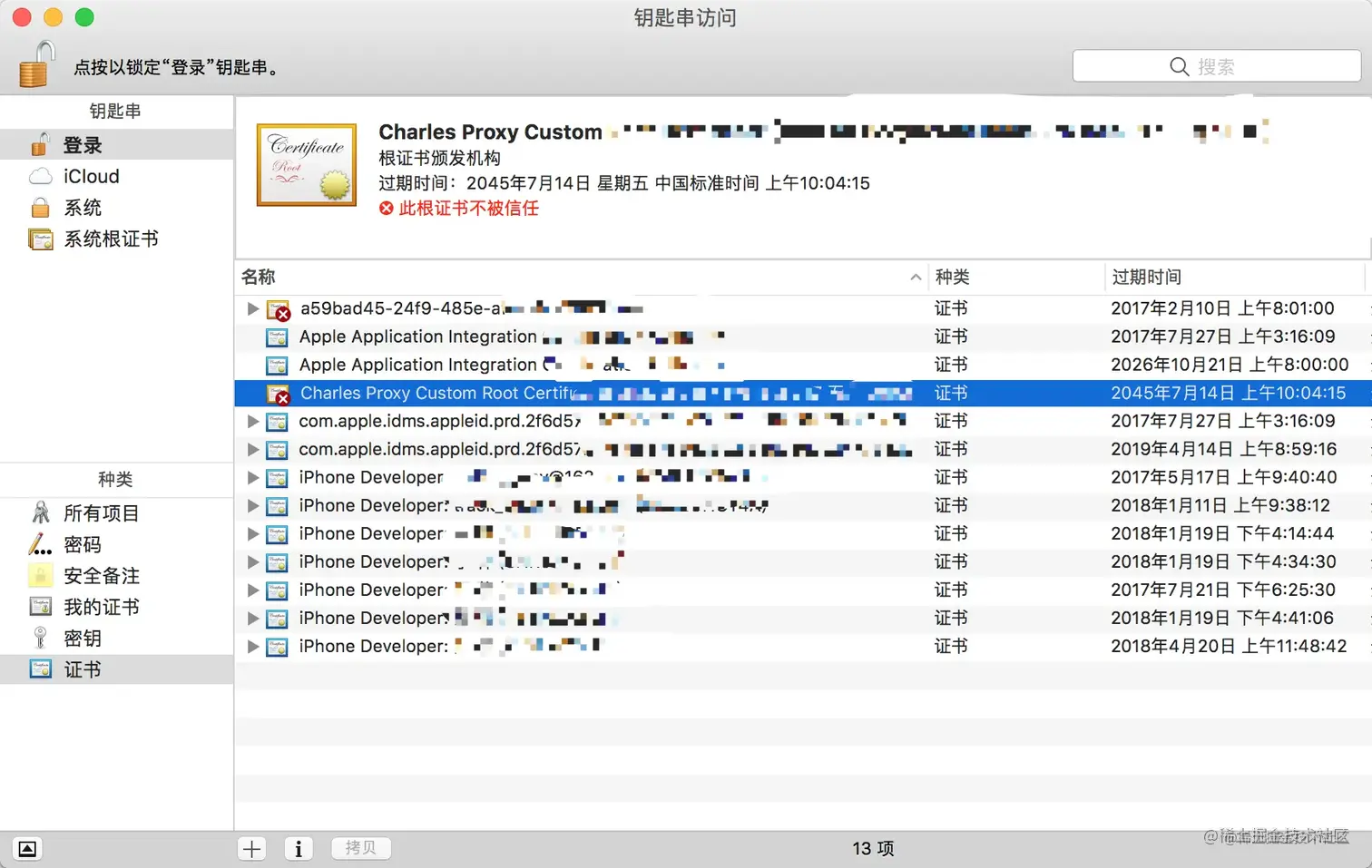This screenshot has width=1372, height=868.
Task: Select the 登录 keychain
Action: pyautogui.click(x=116, y=145)
